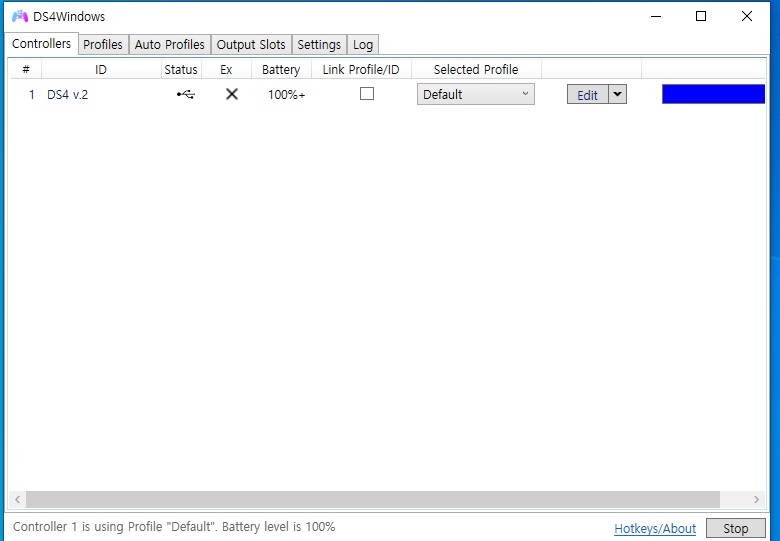Enable the Link Profile/ID checkbox
Image resolution: width=780 pixels, height=541 pixels.
pyautogui.click(x=367, y=93)
